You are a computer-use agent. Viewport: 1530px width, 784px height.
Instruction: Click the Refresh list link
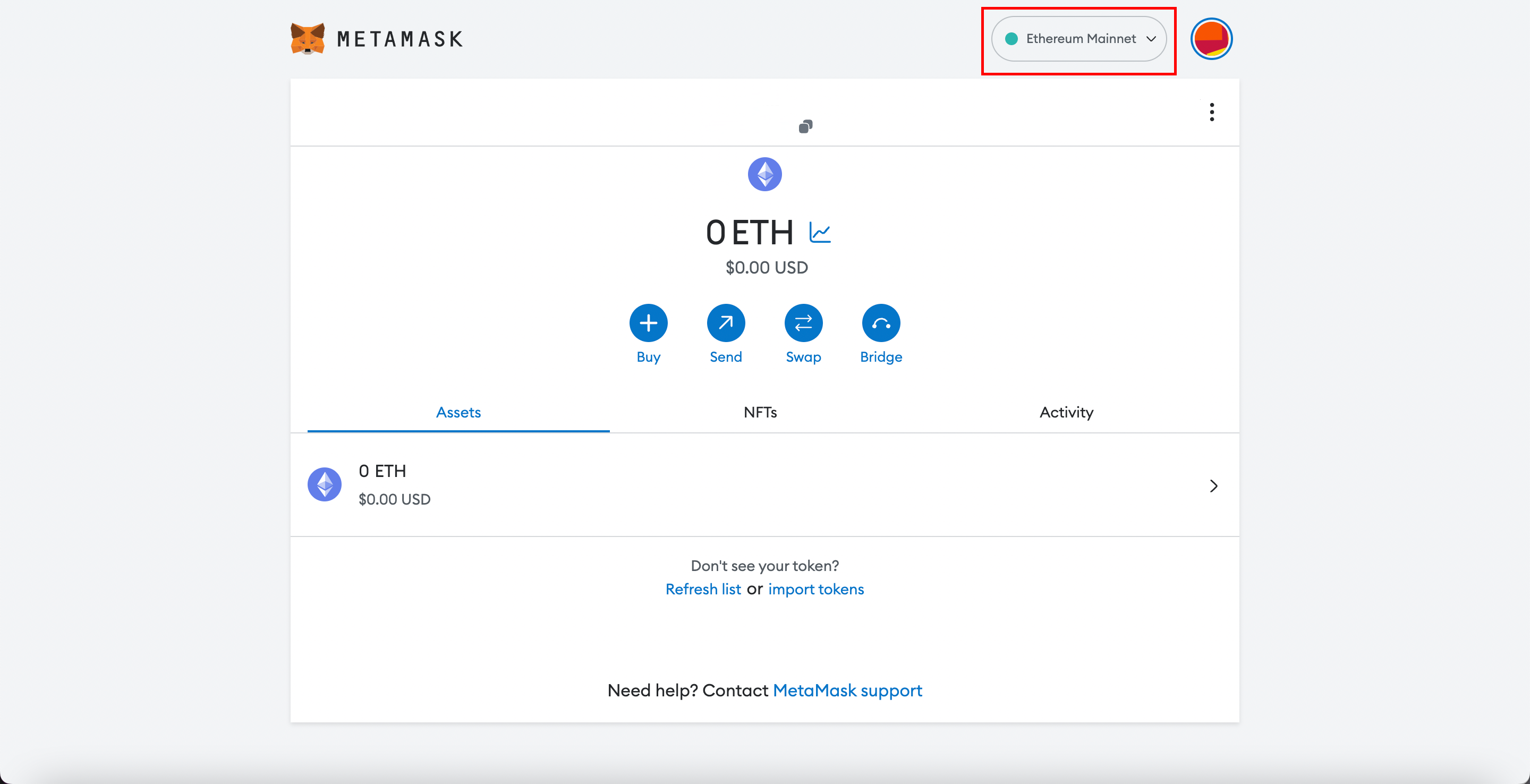[703, 589]
